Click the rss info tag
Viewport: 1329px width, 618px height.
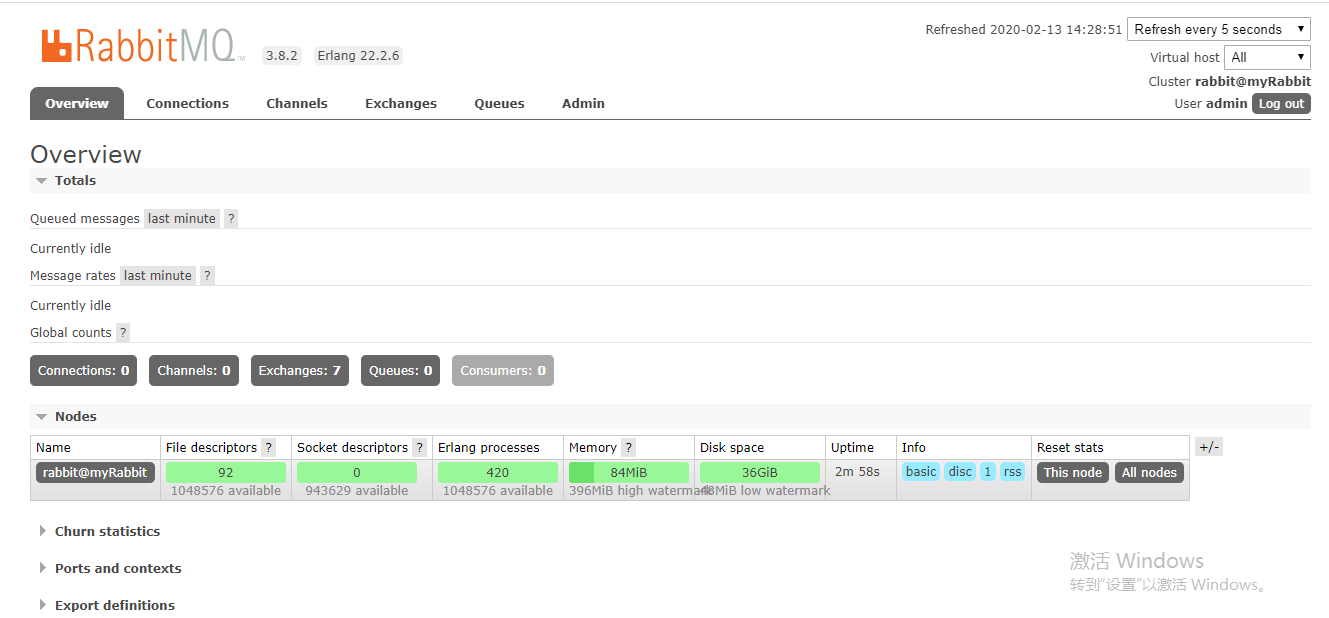1013,472
